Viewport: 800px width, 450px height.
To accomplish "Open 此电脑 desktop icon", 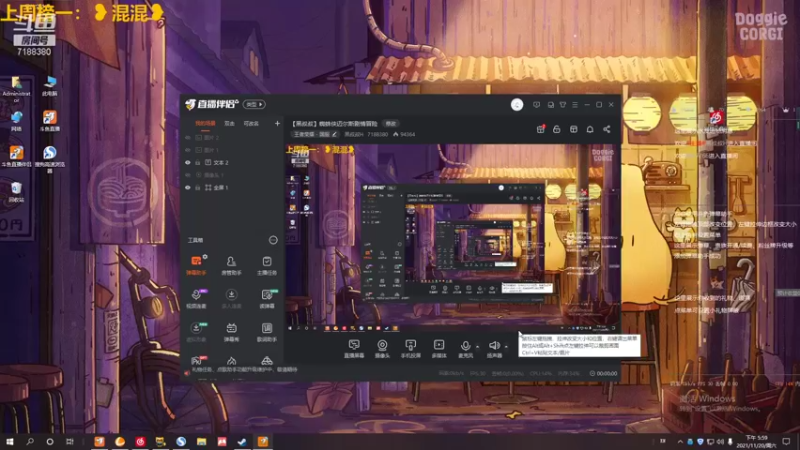I will [x=49, y=86].
